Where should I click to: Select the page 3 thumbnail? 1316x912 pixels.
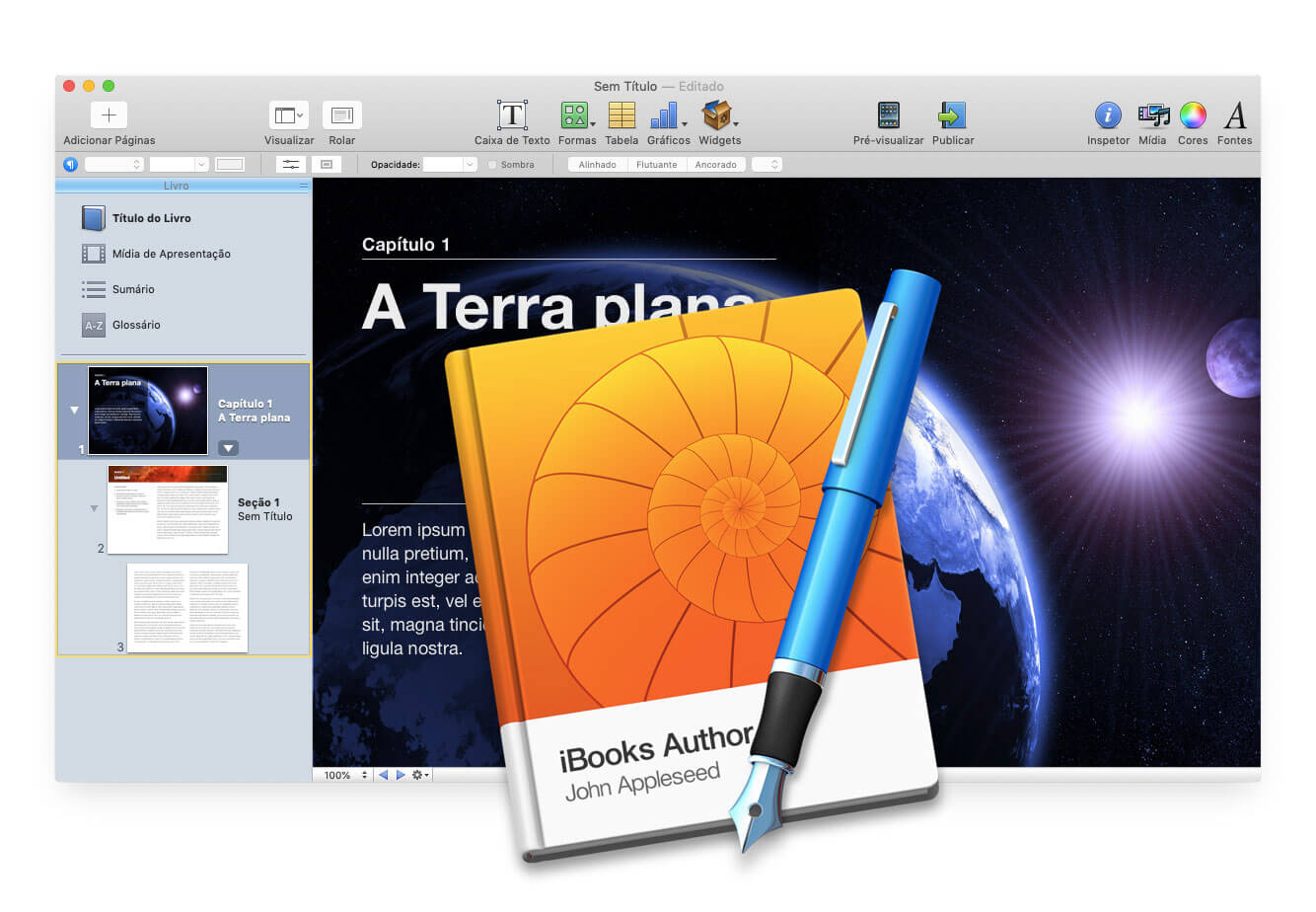(187, 608)
